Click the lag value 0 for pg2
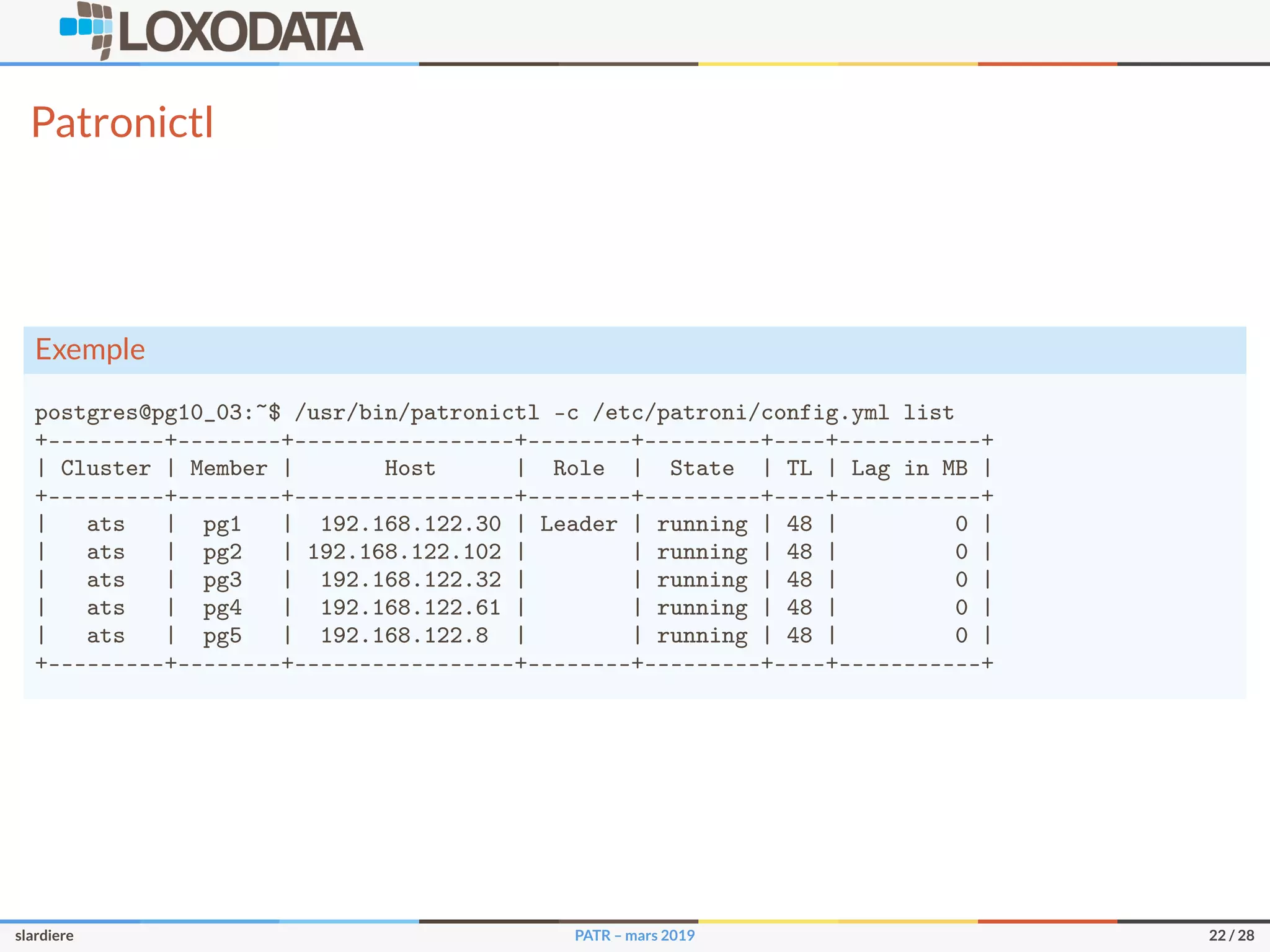 click(x=961, y=552)
